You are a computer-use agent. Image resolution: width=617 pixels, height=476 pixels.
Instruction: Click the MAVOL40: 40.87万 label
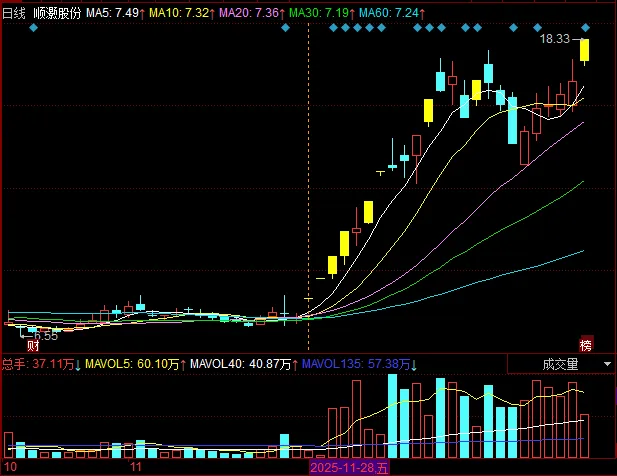point(244,364)
